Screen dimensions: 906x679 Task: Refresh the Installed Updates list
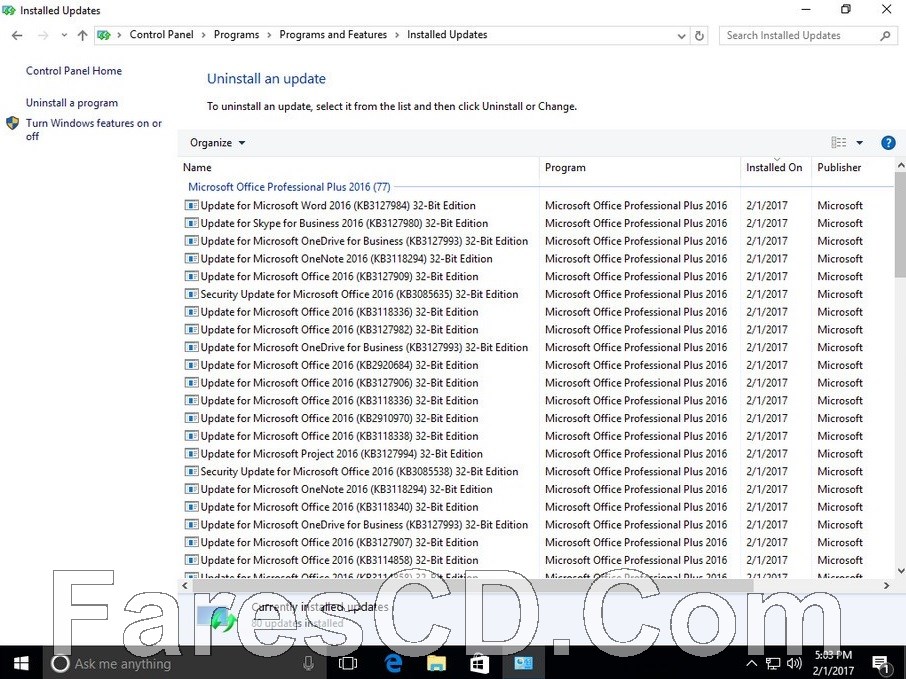pyautogui.click(x=699, y=35)
